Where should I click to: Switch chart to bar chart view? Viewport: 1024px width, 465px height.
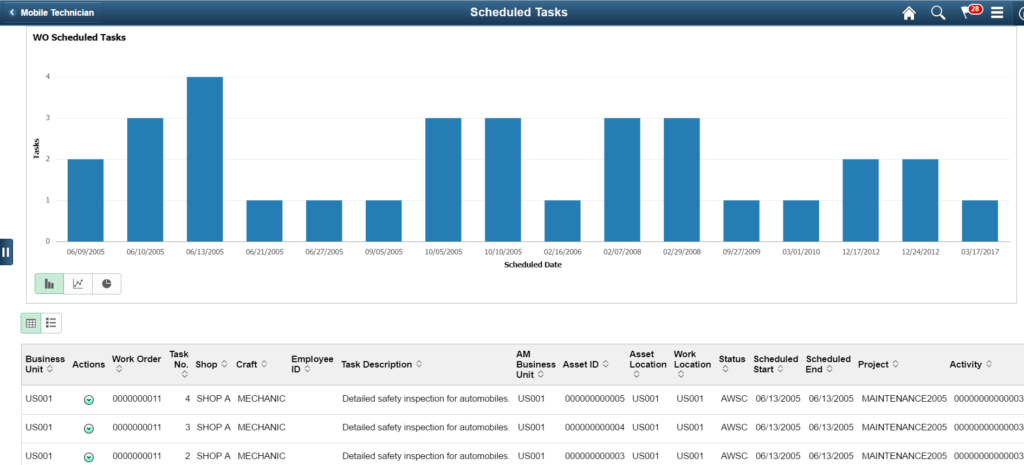pos(49,284)
